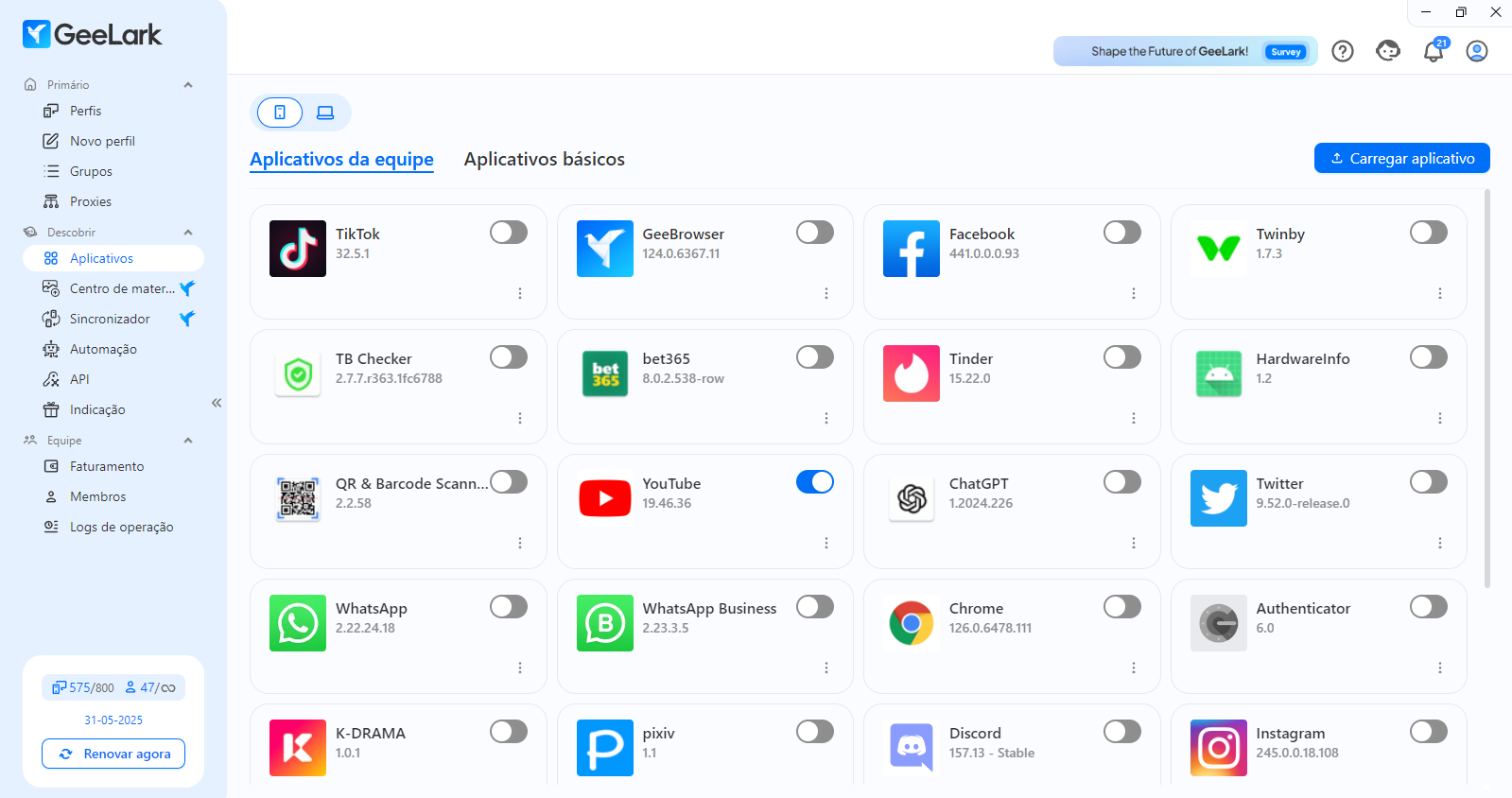Open YouTube card more options menu
This screenshot has height=798, width=1512.
(826, 543)
